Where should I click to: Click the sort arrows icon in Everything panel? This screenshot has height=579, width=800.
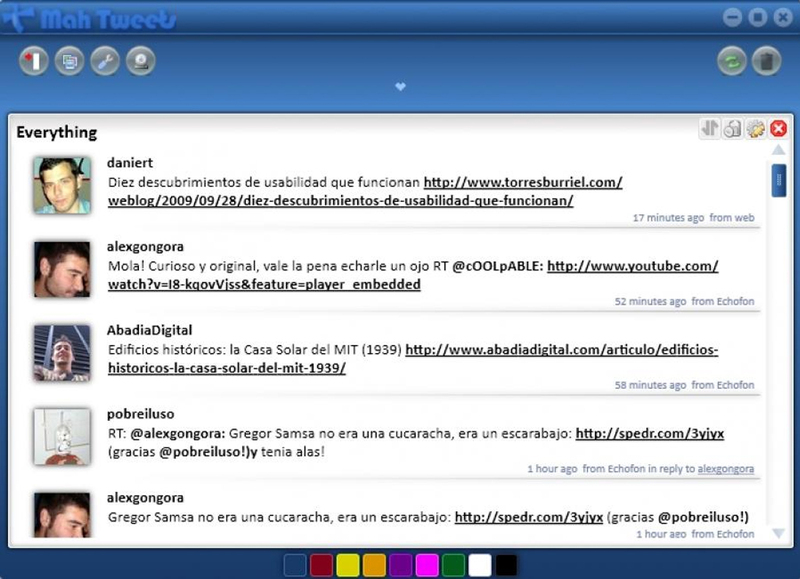[710, 129]
